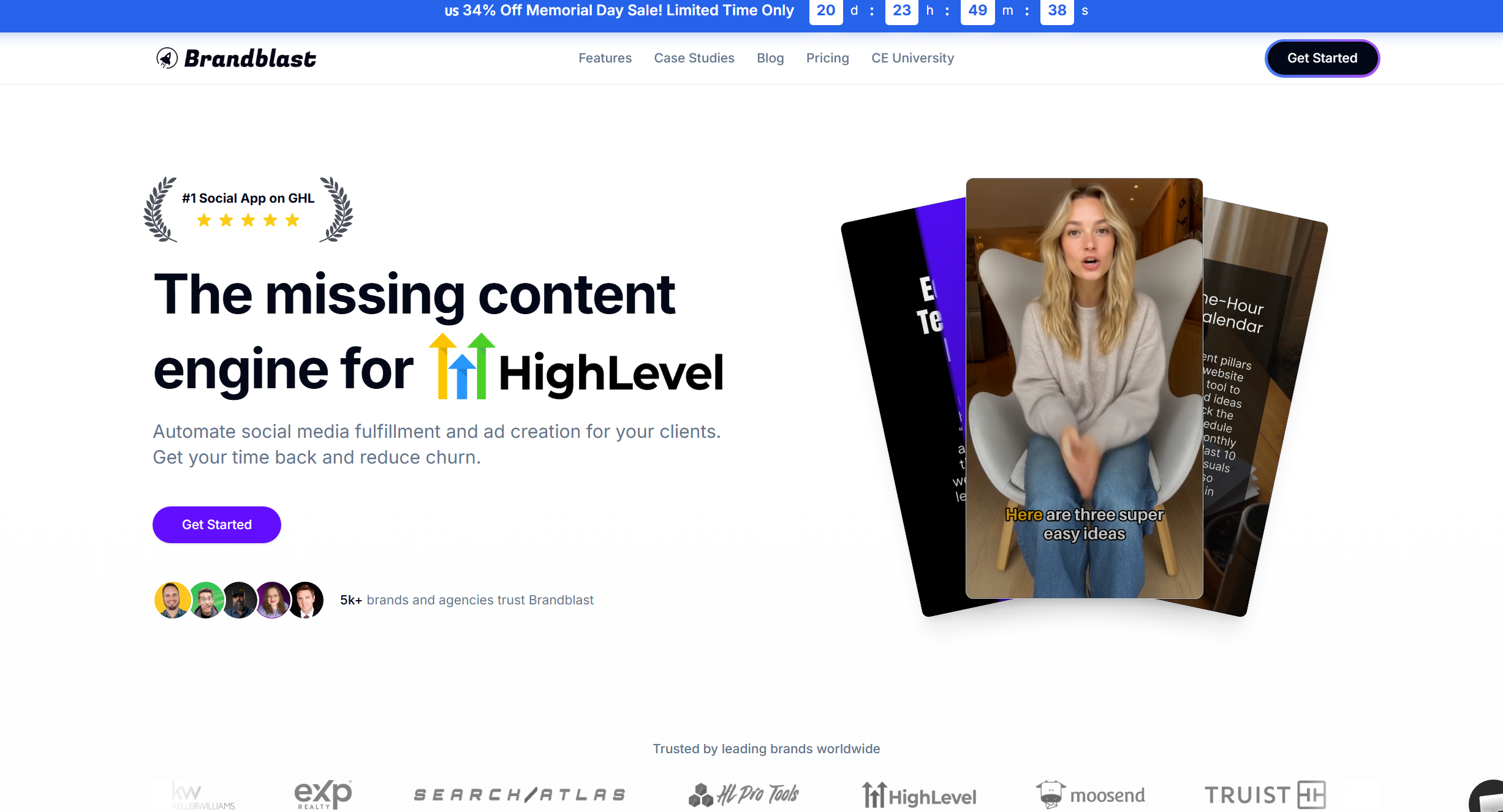Click the HL Pro Tools logo
Viewport: 1503px width, 812px height.
pyautogui.click(x=743, y=795)
